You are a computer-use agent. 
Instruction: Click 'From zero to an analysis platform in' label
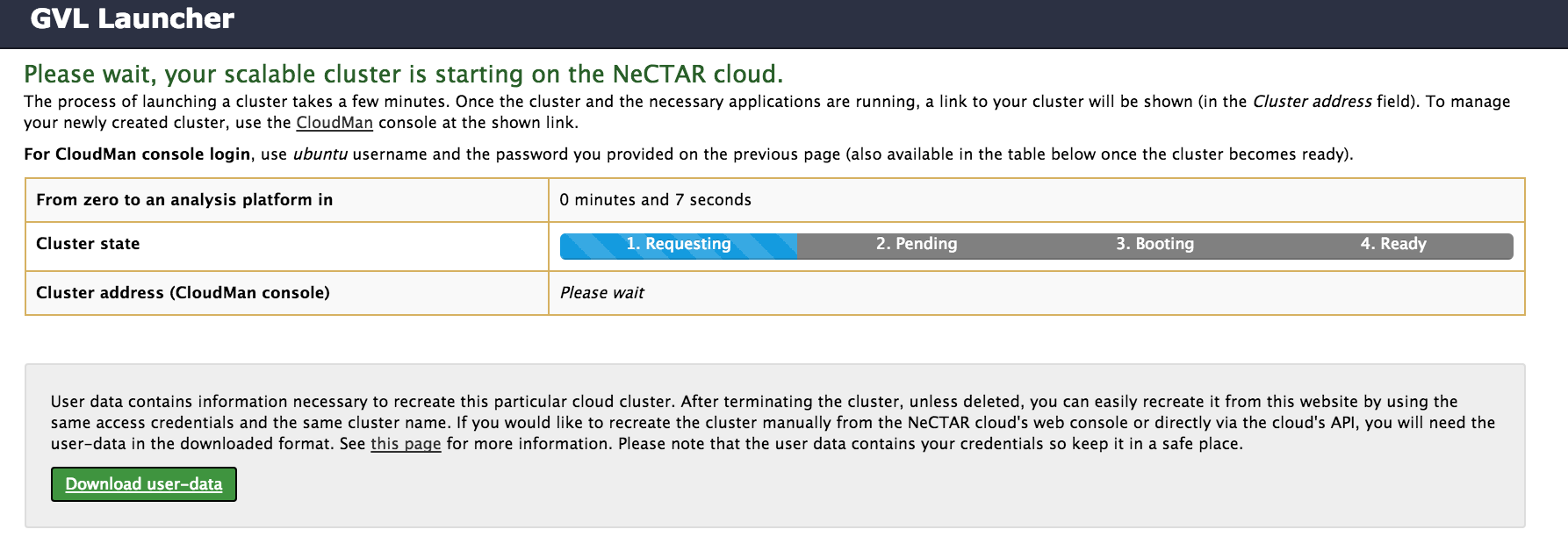coord(184,200)
